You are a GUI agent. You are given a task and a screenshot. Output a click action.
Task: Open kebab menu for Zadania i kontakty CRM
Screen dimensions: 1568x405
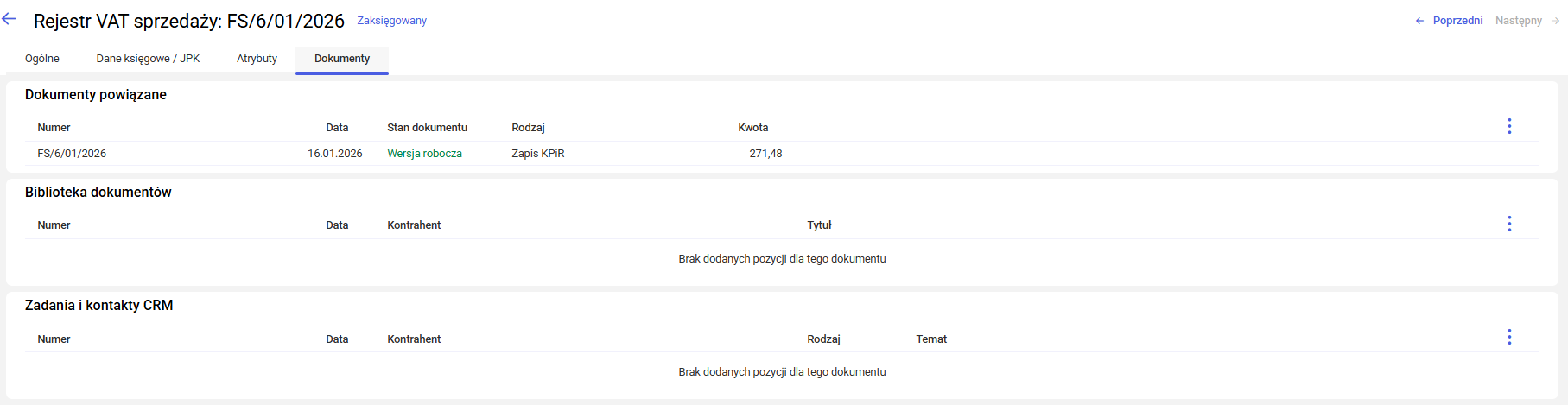coord(1509,337)
